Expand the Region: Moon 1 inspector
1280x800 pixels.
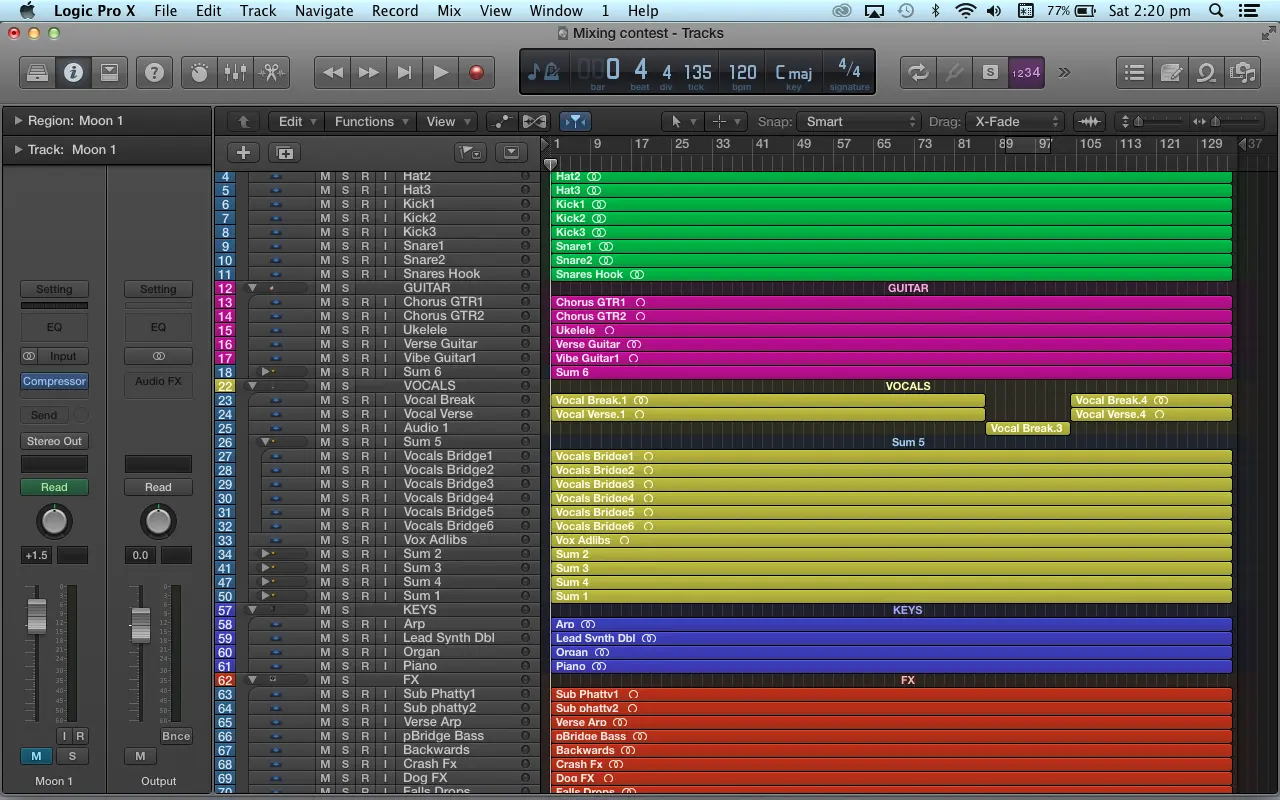pyautogui.click(x=18, y=120)
